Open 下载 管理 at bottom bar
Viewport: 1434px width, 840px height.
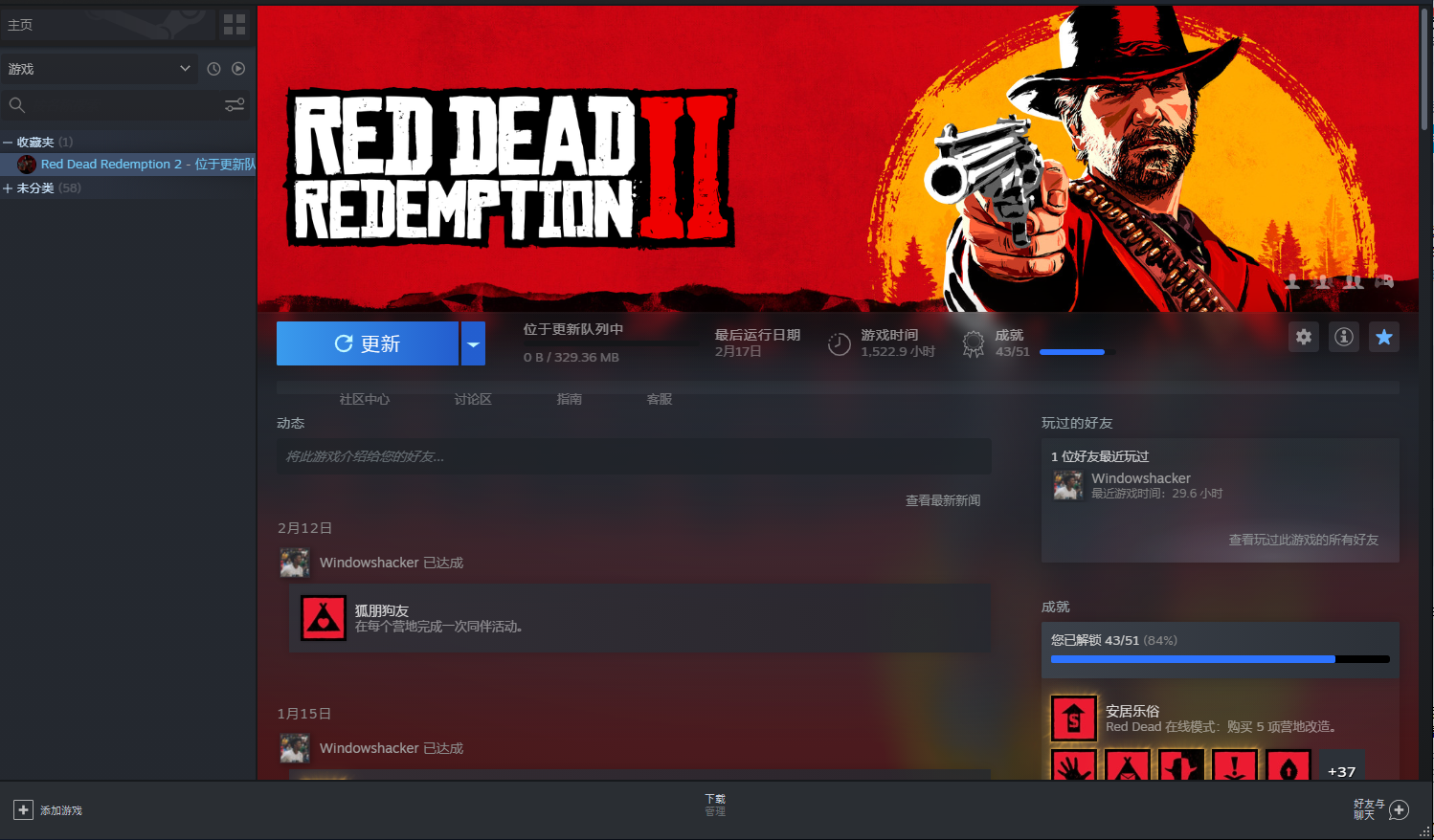(x=715, y=805)
